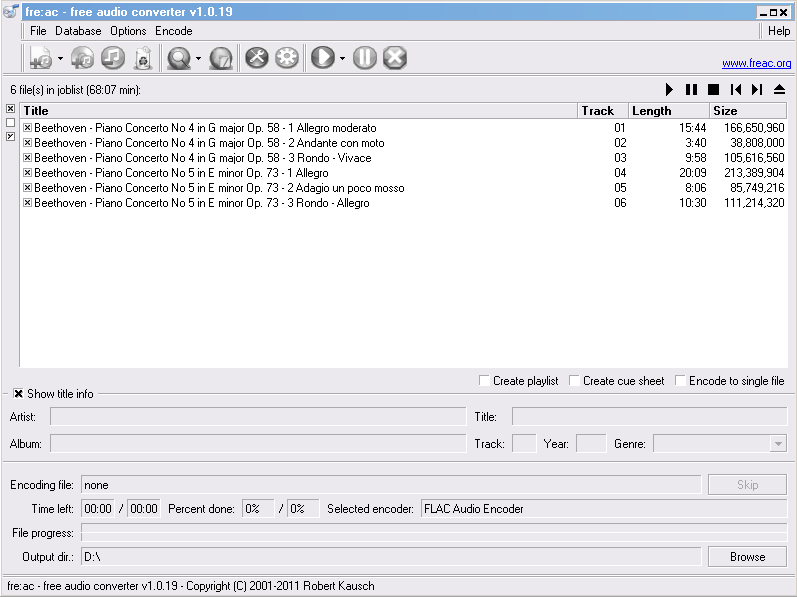Open the Add files dropdown arrow

(x=60, y=58)
